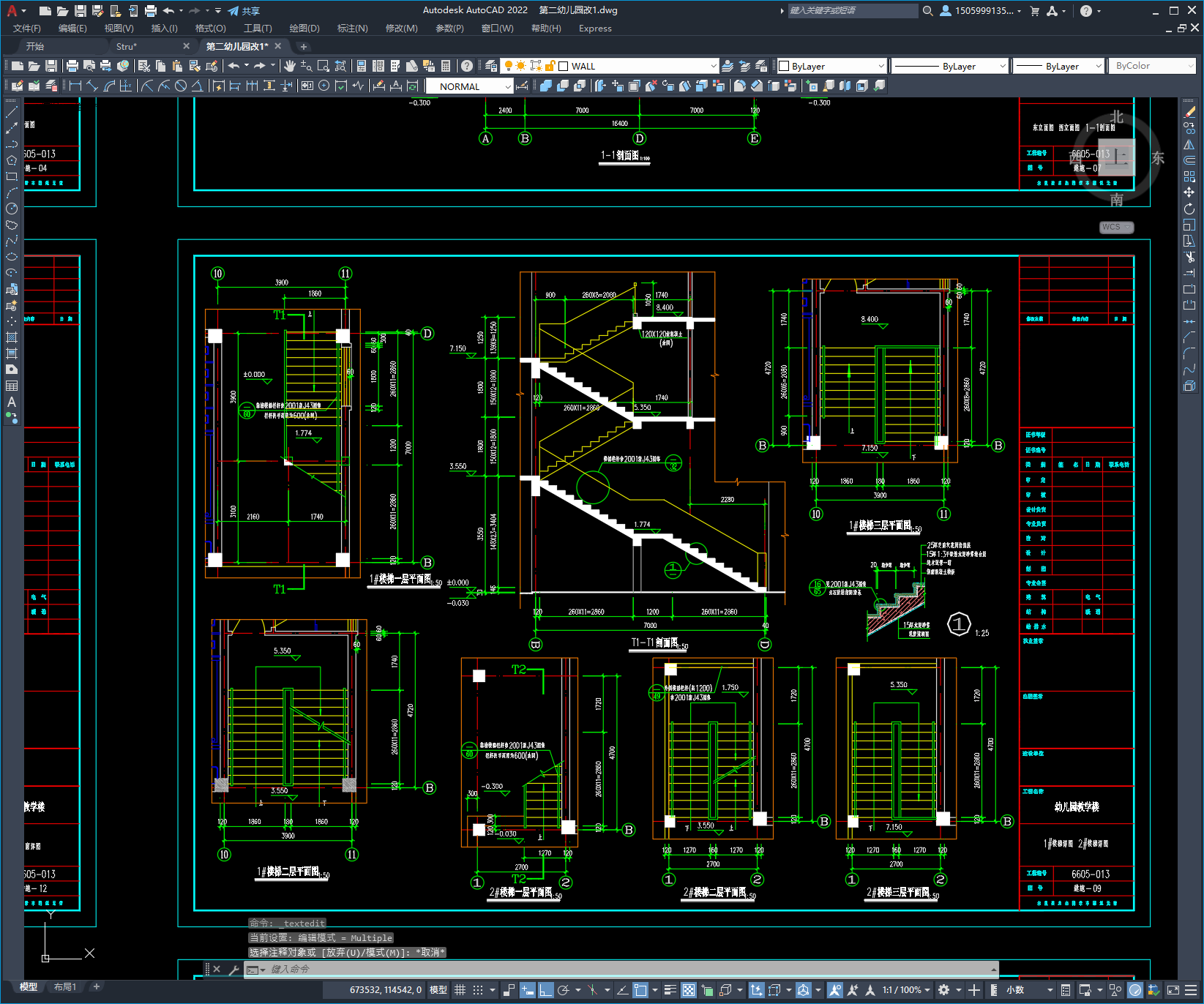The height and width of the screenshot is (1004, 1204).
Task: Select the Pan (hand) tool
Action: coord(290,66)
